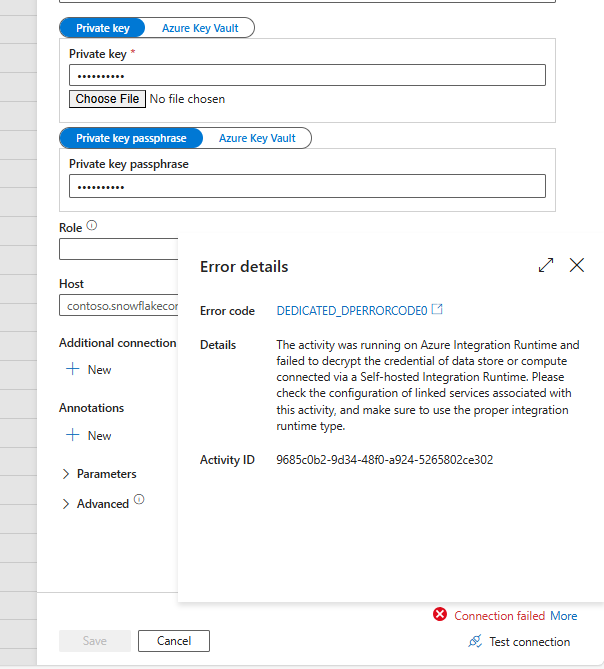Focus the Host input field
Screen dimensions: 604x669
point(119,305)
